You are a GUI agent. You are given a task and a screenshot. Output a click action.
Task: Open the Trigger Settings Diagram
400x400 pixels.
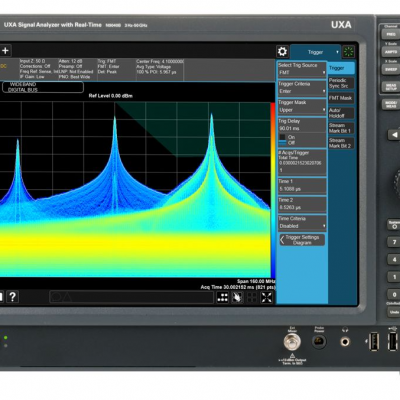click(x=302, y=240)
